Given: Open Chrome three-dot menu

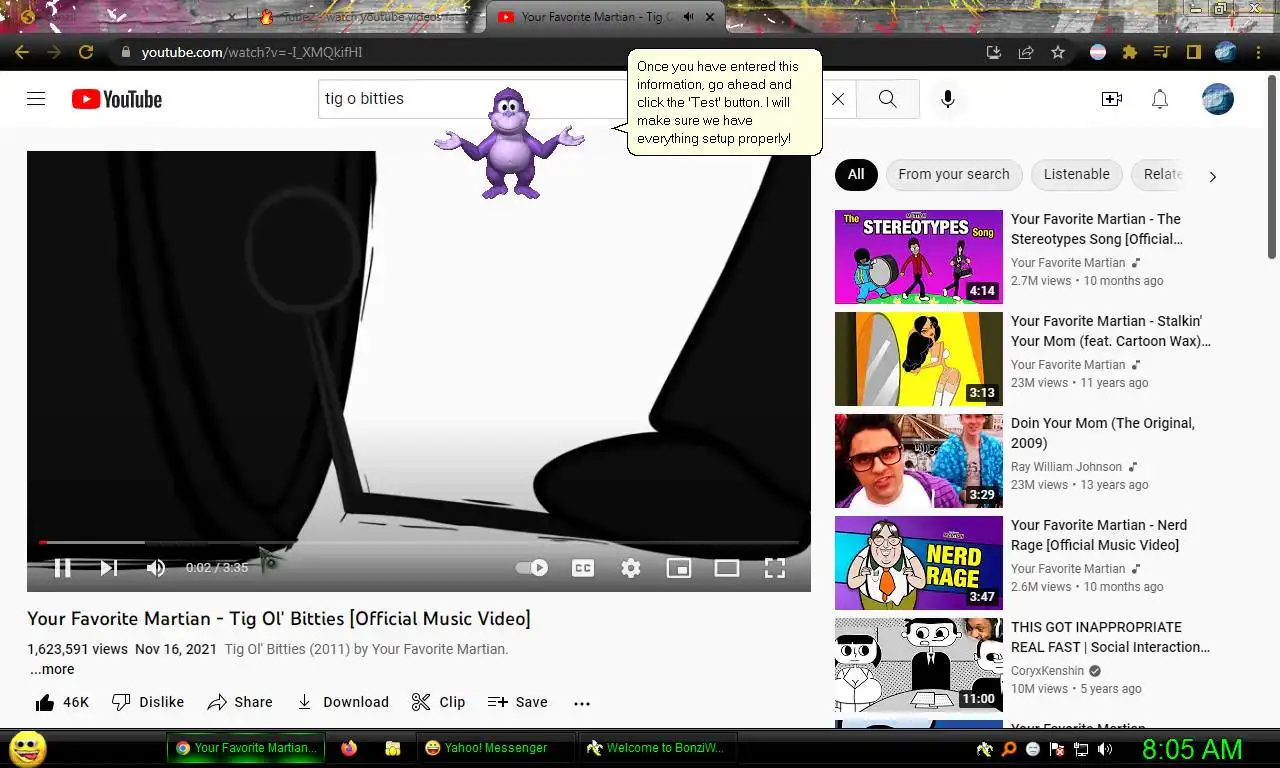Looking at the screenshot, I should point(1258,52).
